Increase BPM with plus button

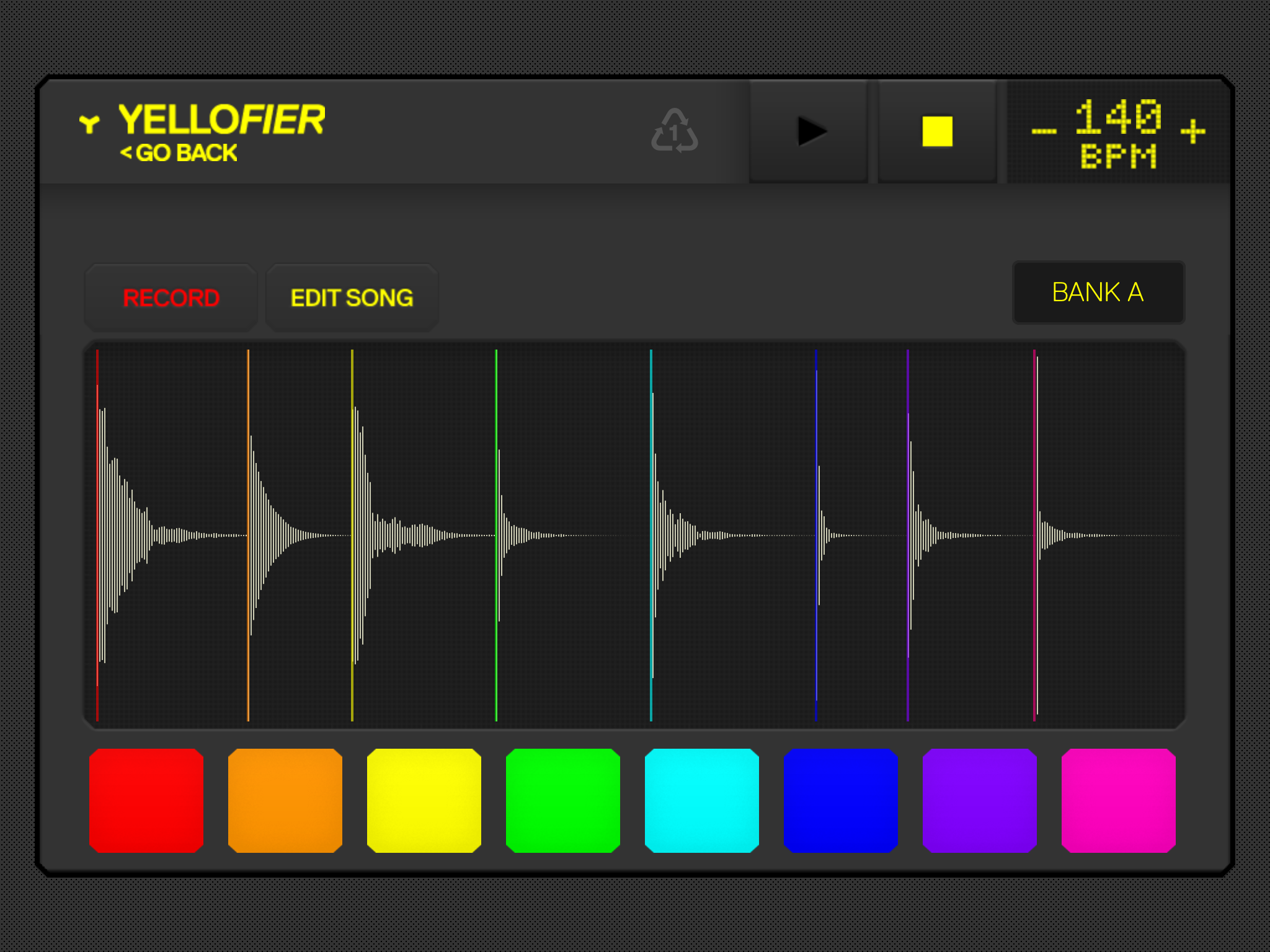tap(1192, 131)
